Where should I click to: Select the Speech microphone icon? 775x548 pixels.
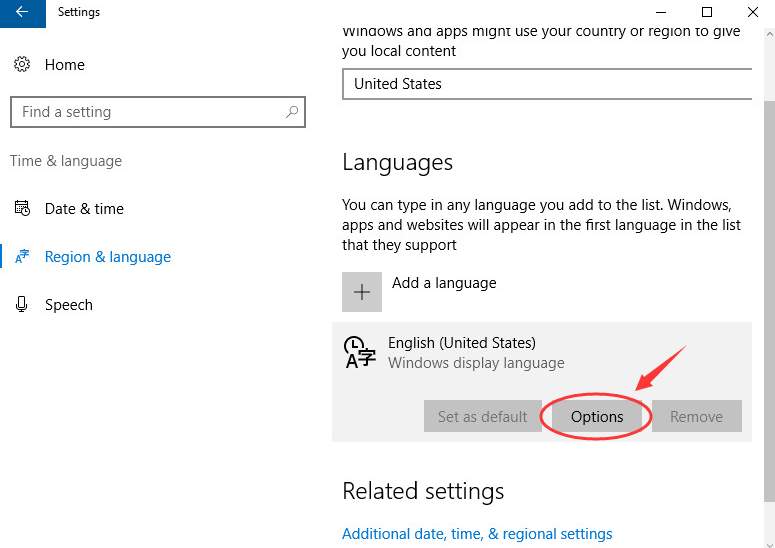(22, 304)
